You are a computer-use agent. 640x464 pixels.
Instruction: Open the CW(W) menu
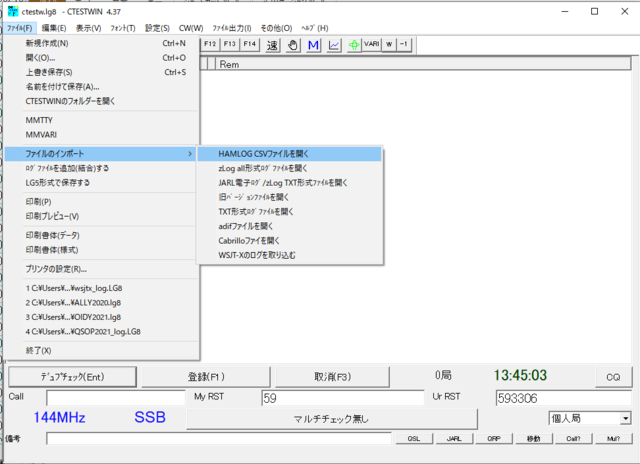(191, 28)
